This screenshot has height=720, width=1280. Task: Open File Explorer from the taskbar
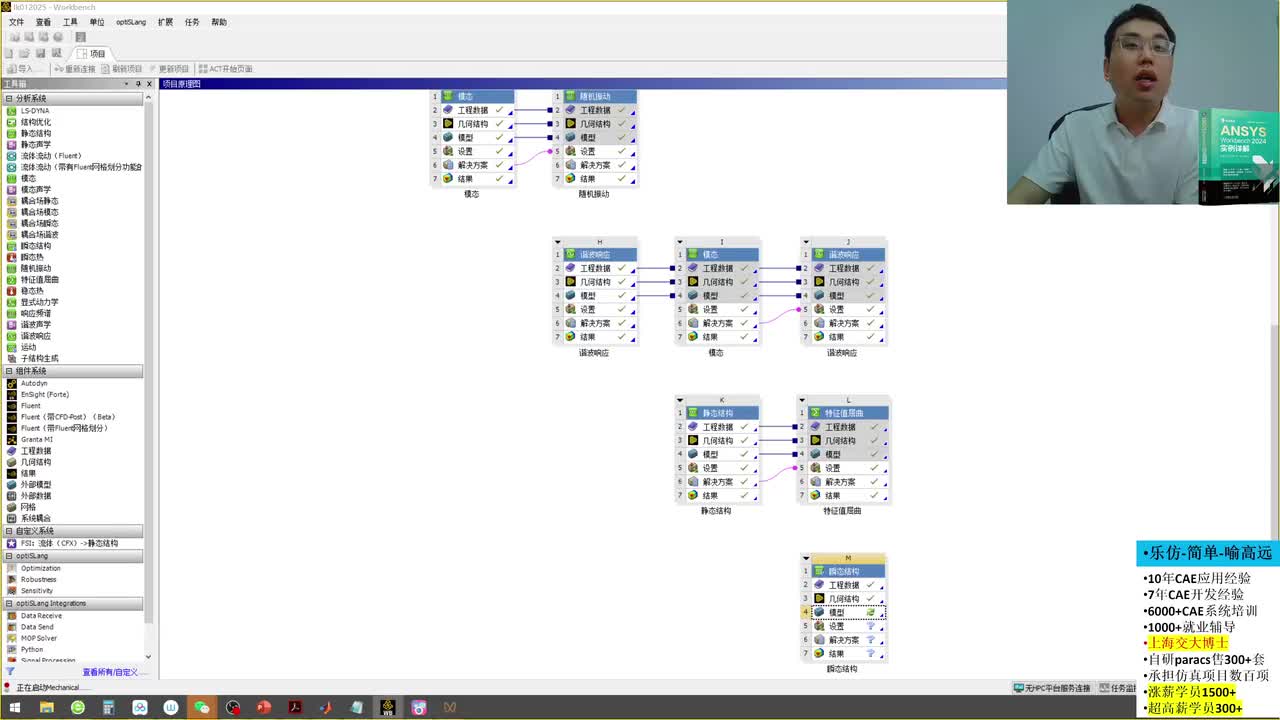coord(46,708)
